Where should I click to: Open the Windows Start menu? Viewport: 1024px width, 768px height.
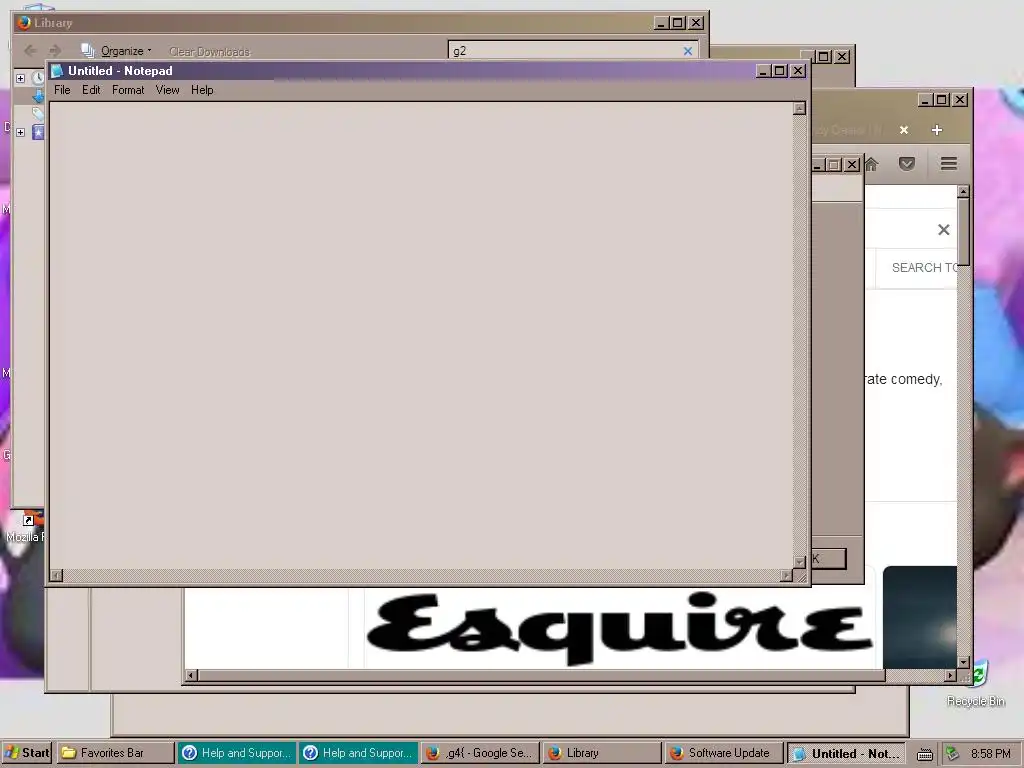(27, 753)
